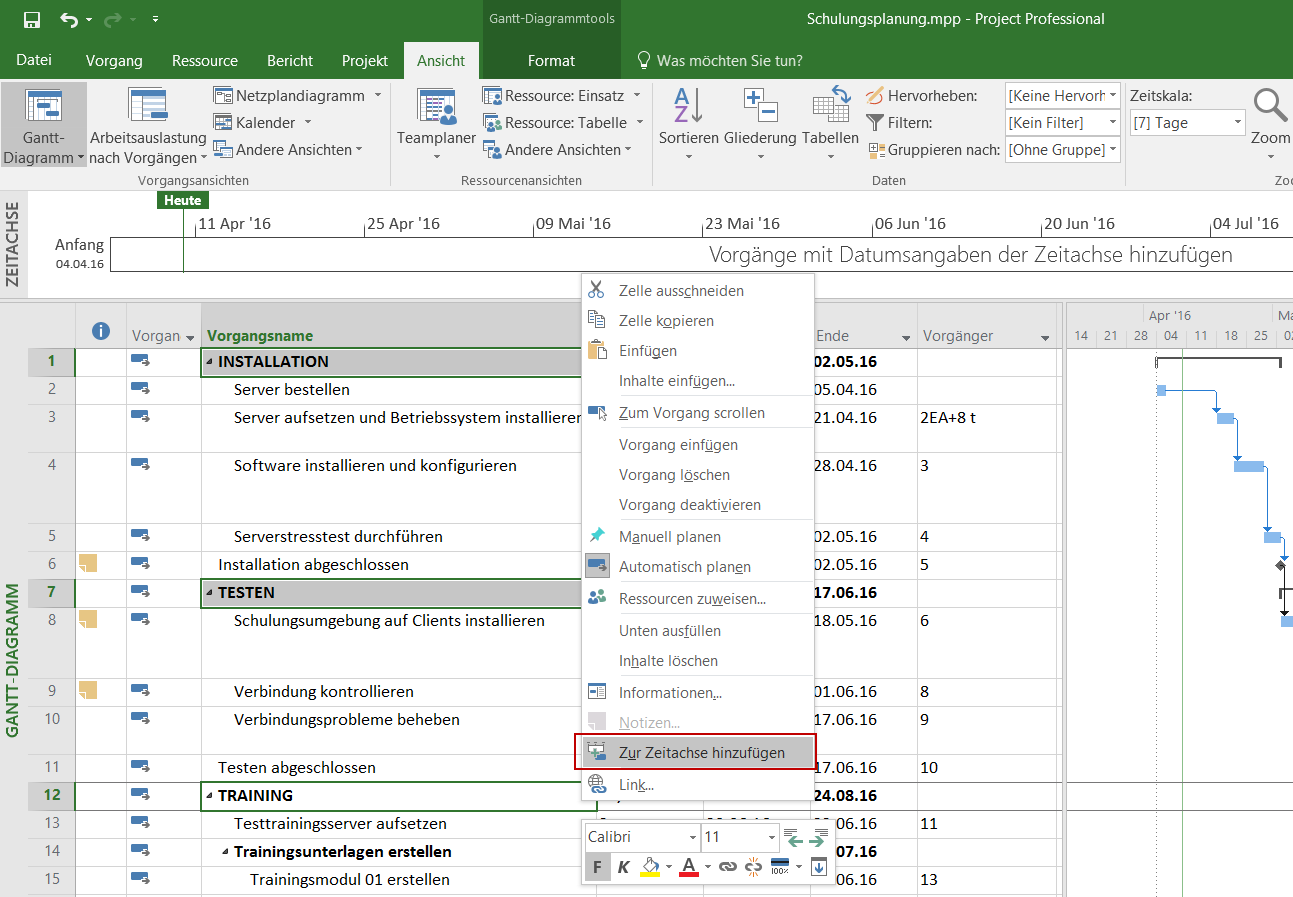Select the 'Server bestellen' task name cell
Screen dimensions: 1293x897
pos(292,390)
